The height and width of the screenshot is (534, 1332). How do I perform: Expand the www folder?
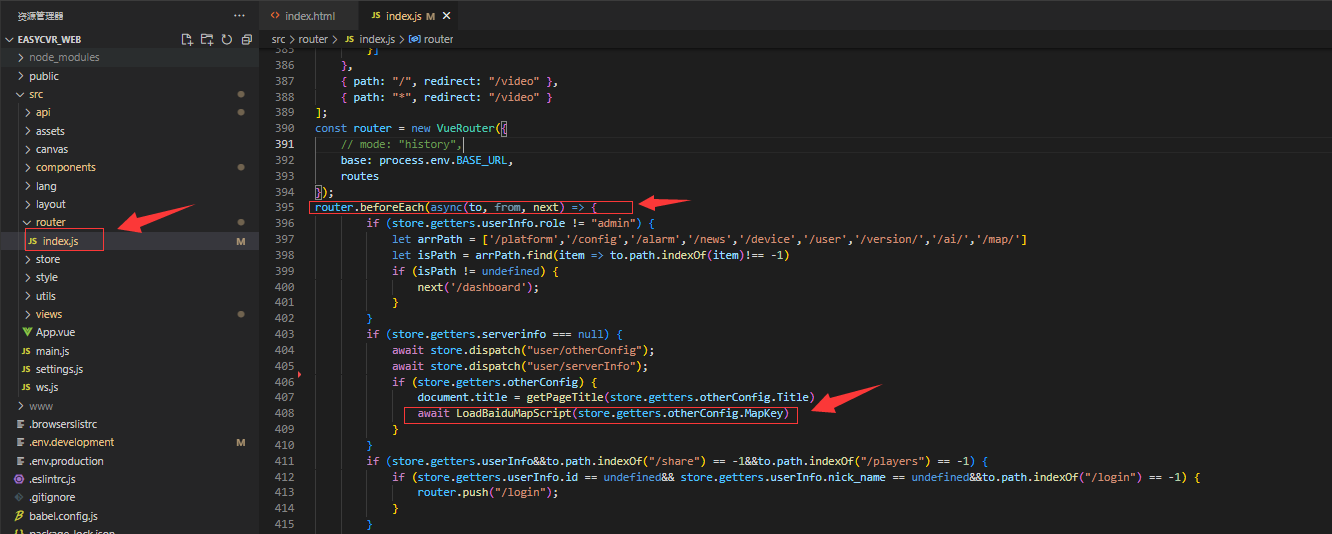coord(41,406)
